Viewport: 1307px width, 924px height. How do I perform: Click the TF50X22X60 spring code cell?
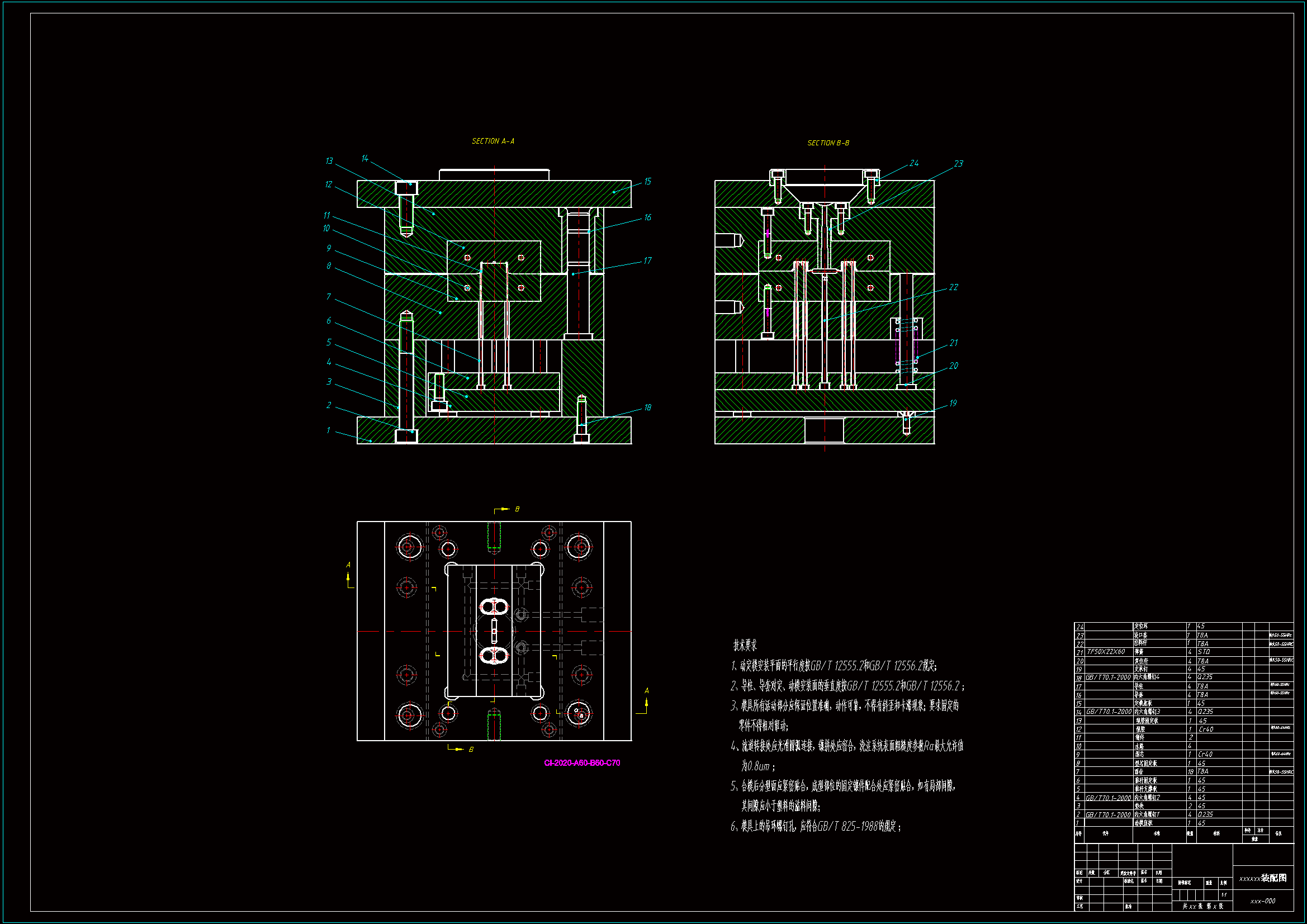(x=1106, y=652)
